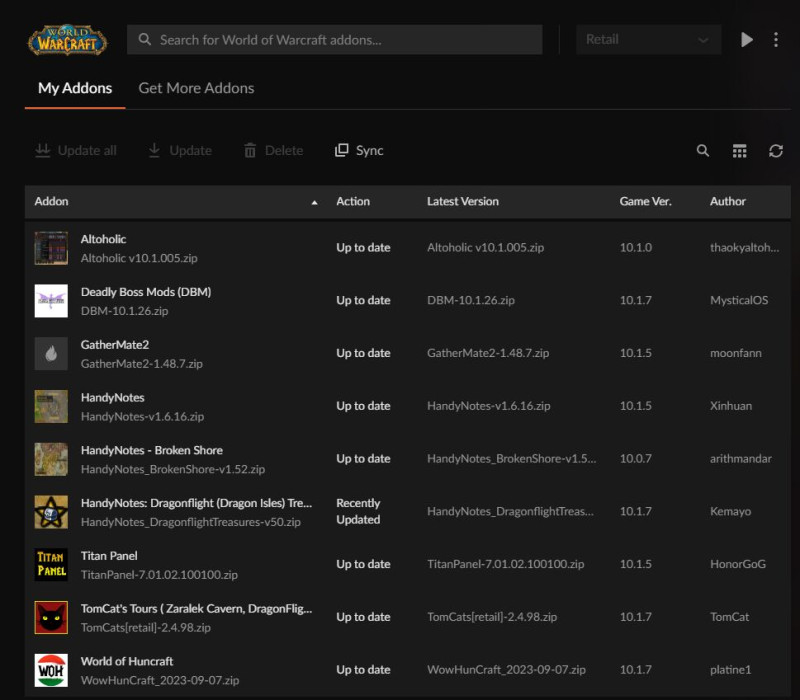Click author thaokyaltoh...

coord(744,247)
